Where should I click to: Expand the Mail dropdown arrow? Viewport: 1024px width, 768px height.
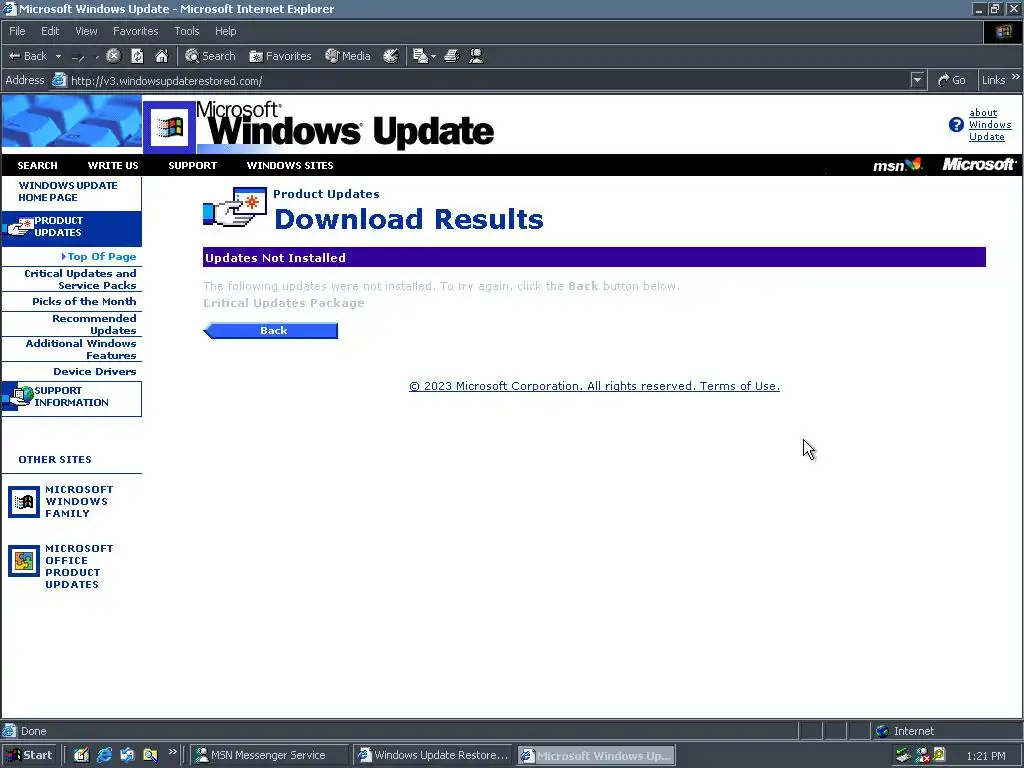click(x=434, y=57)
